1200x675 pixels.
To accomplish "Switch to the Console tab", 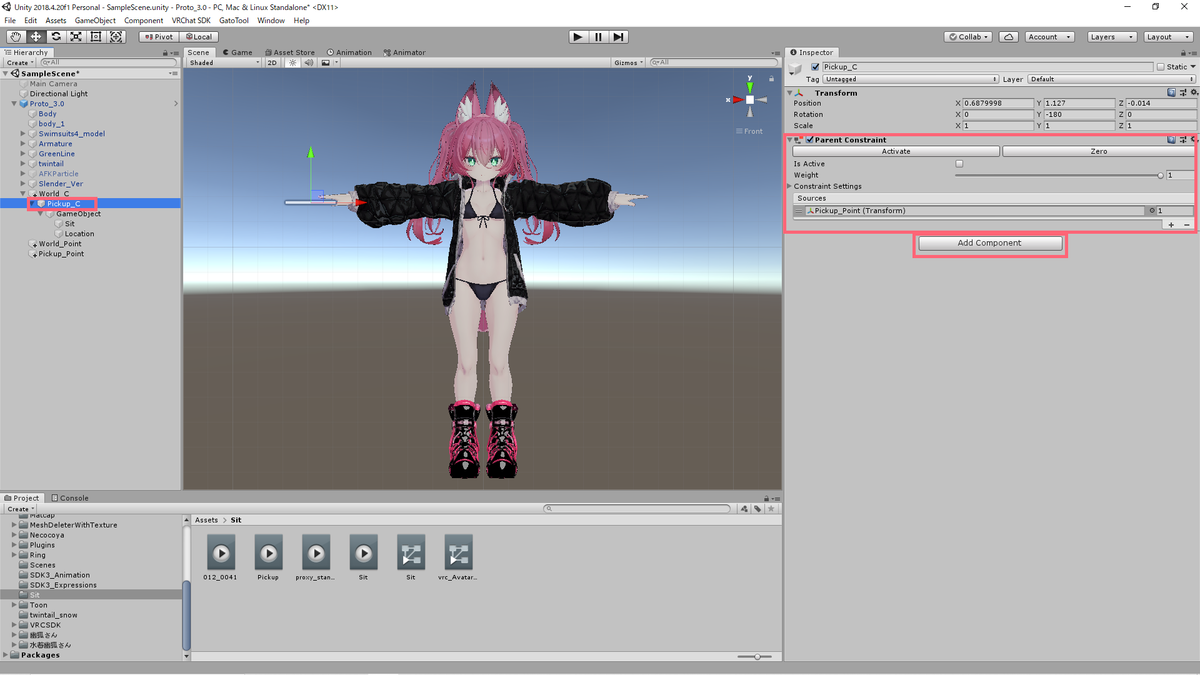I will pyautogui.click(x=70, y=498).
